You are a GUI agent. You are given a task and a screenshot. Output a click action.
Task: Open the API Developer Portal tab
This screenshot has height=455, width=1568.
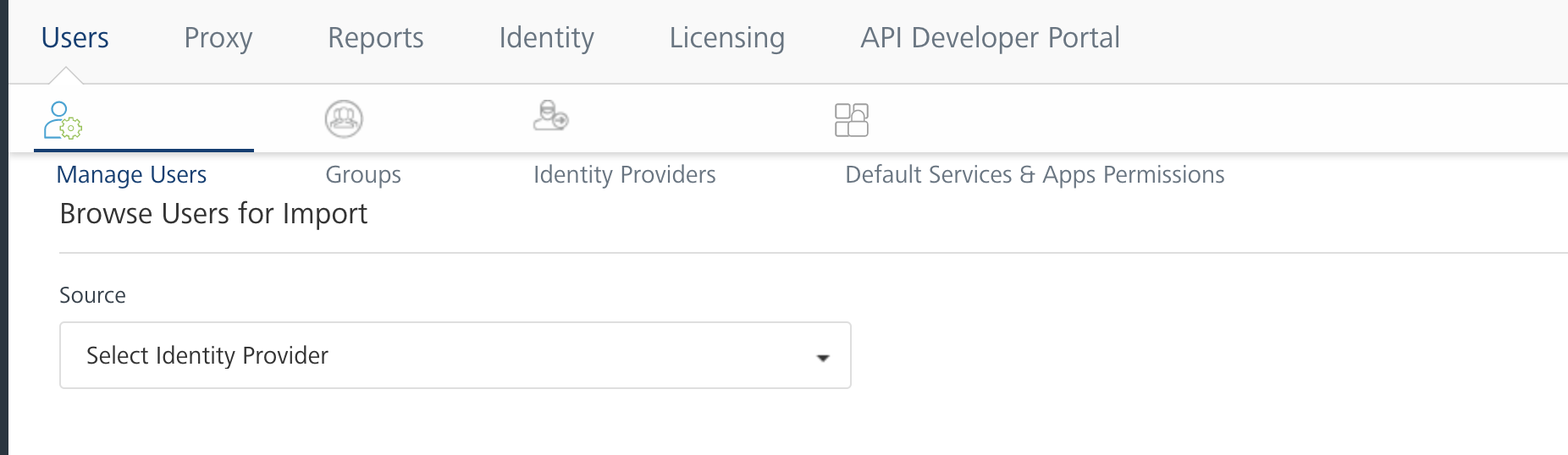[x=990, y=38]
